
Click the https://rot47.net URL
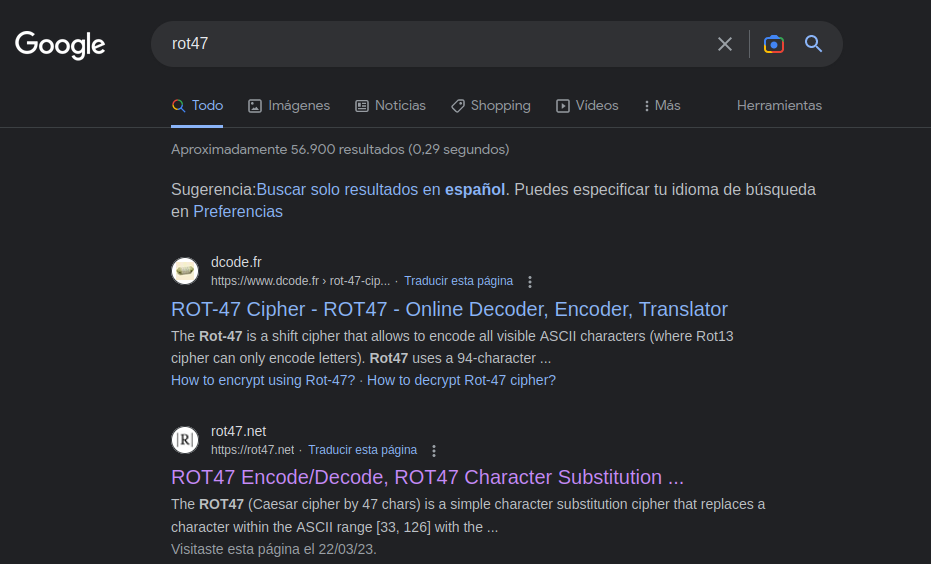click(x=252, y=450)
